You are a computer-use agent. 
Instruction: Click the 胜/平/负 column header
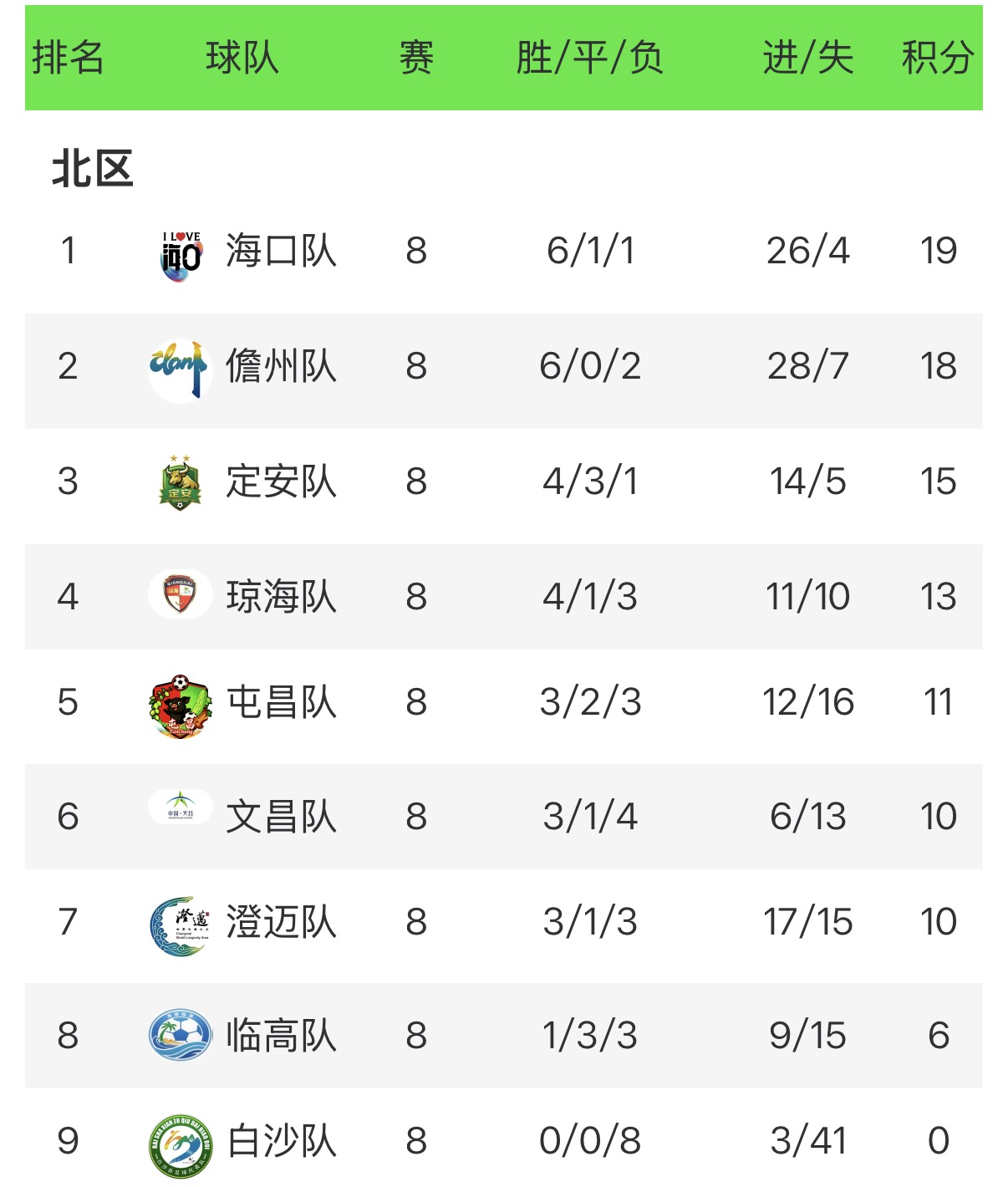589,59
